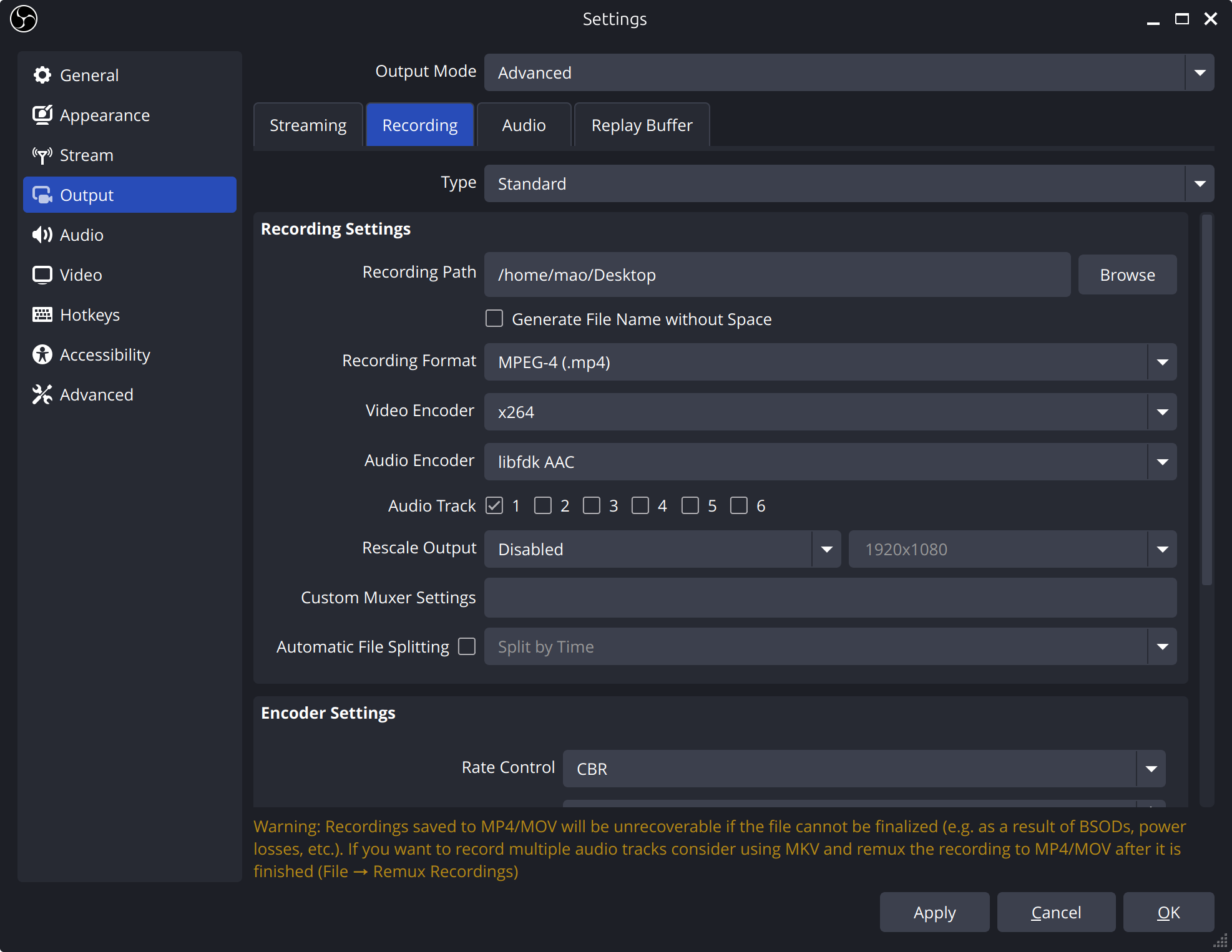Click the Stream antenna icon
Viewport: 1232px width, 952px height.
click(42, 155)
